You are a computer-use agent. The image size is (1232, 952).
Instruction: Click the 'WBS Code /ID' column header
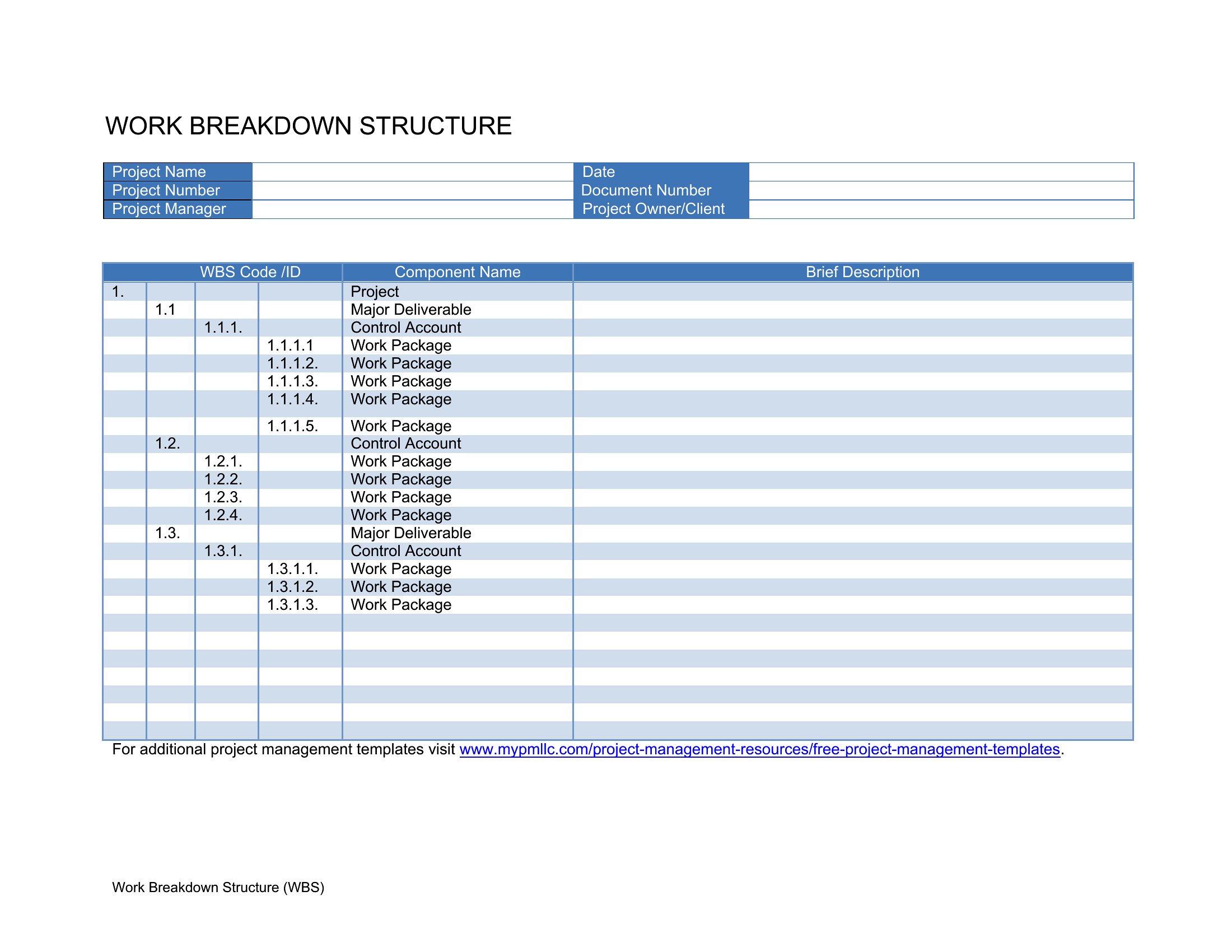[x=223, y=272]
